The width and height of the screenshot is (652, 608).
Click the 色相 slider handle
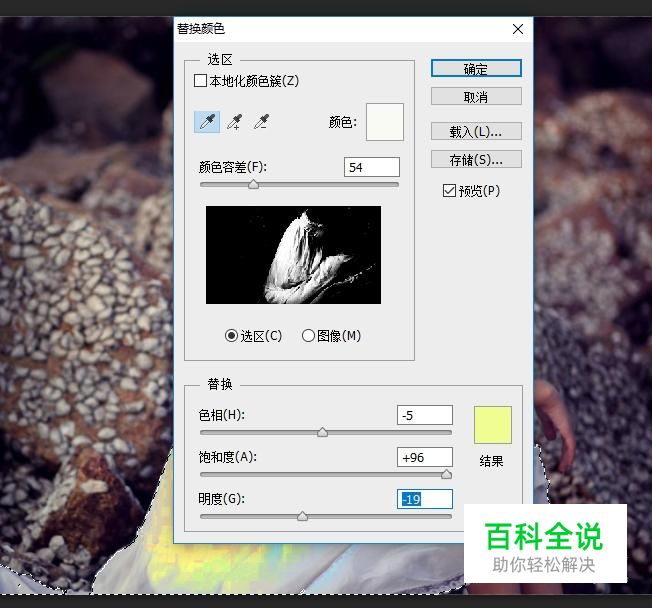coord(323,432)
